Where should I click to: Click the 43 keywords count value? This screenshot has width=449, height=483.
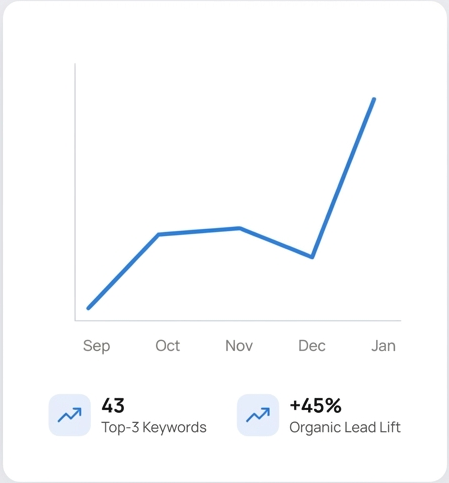pyautogui.click(x=113, y=405)
